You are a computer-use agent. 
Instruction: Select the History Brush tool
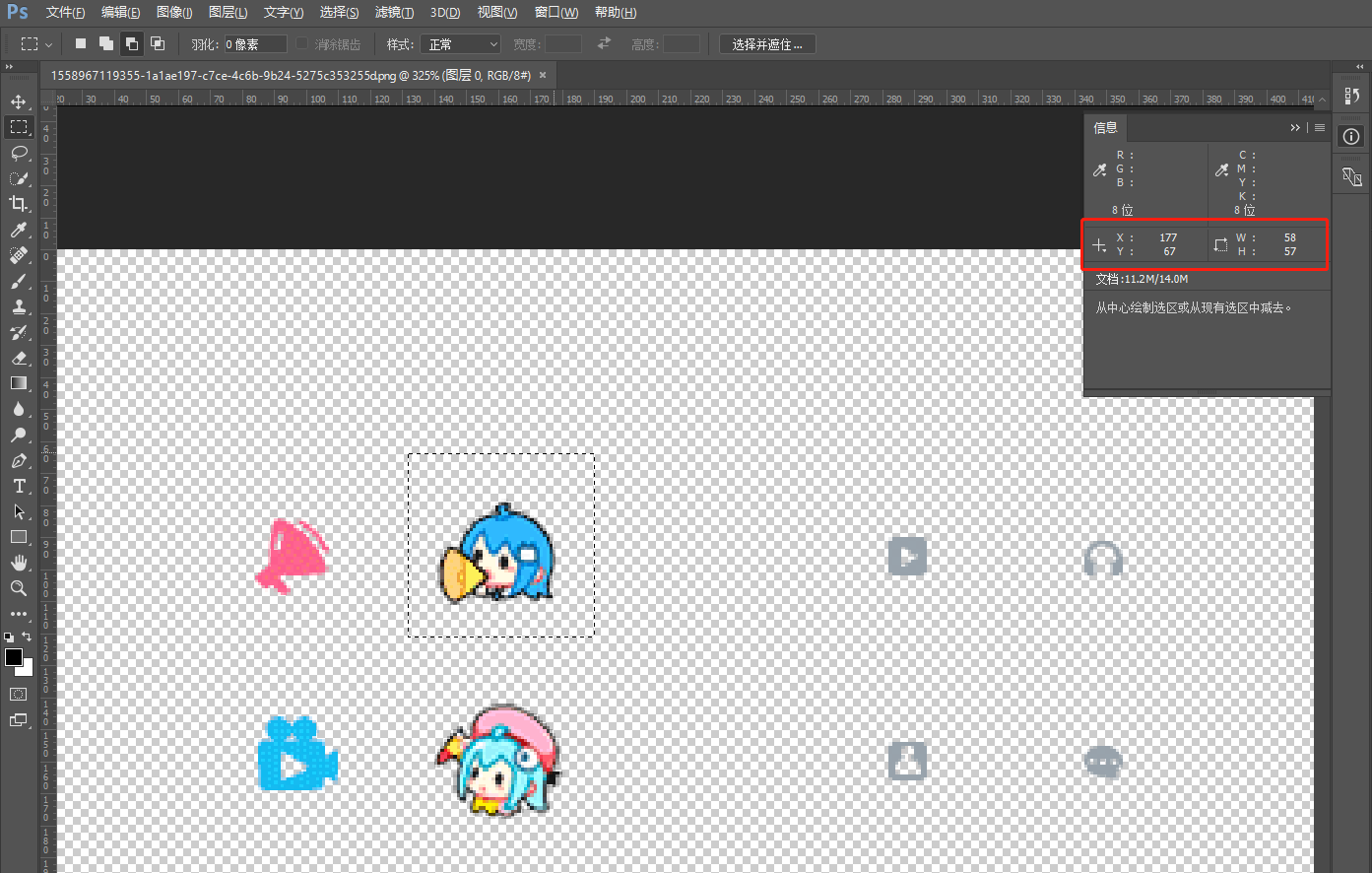coord(19,332)
